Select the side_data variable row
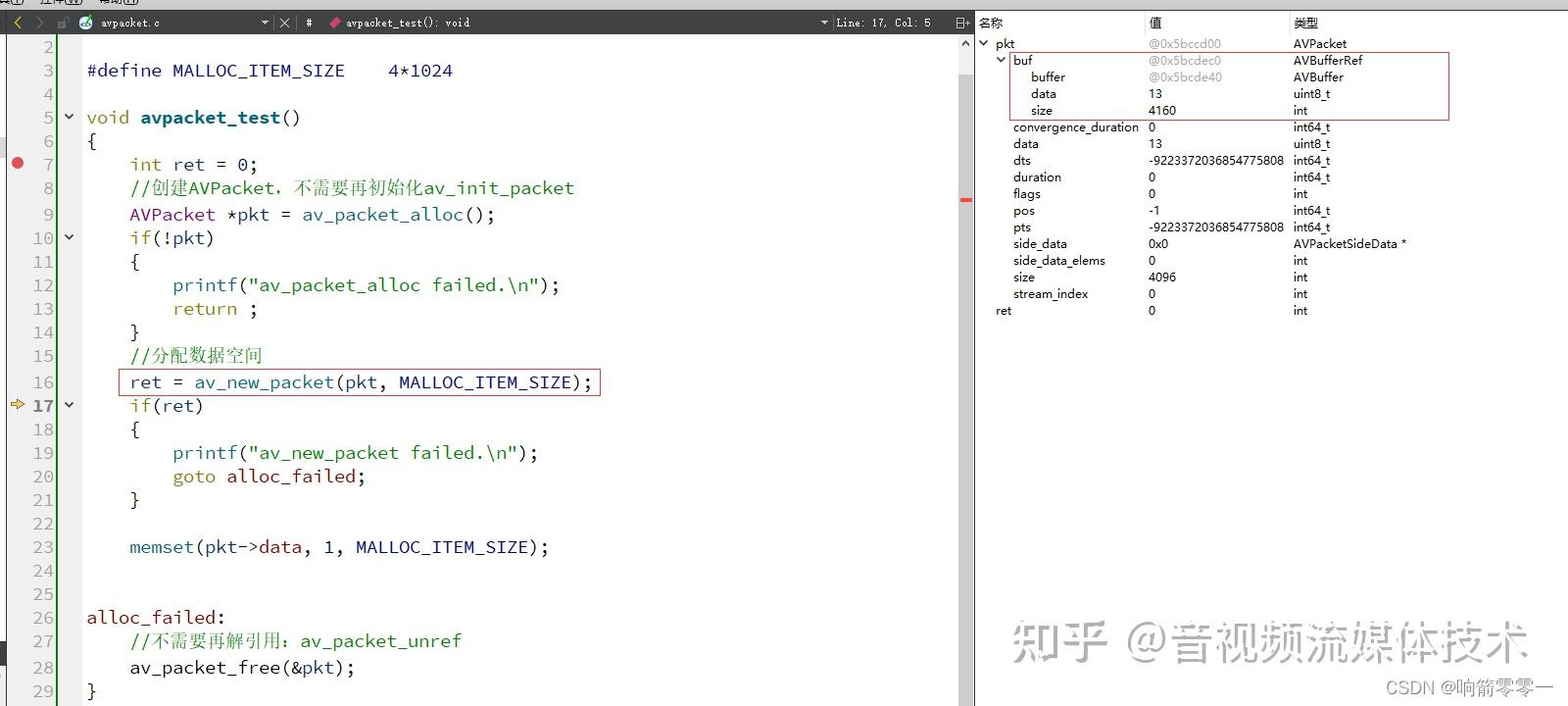This screenshot has width=1568, height=706. [1271, 243]
